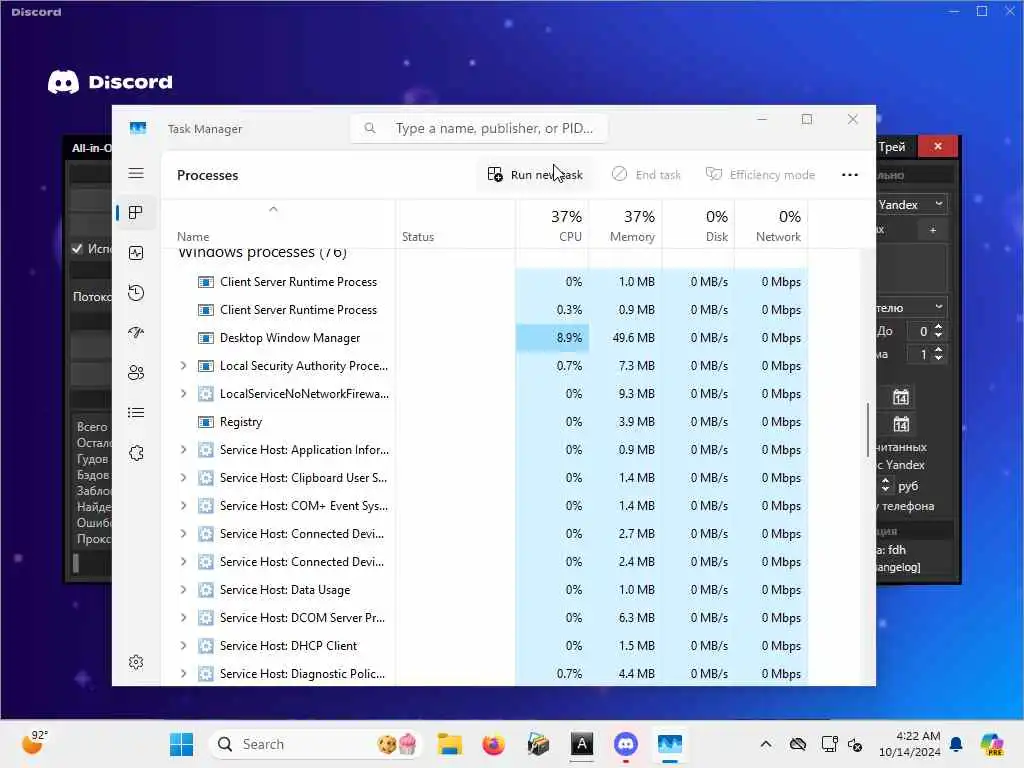Click Service Host: DHCP Client gear icon

coord(206,646)
